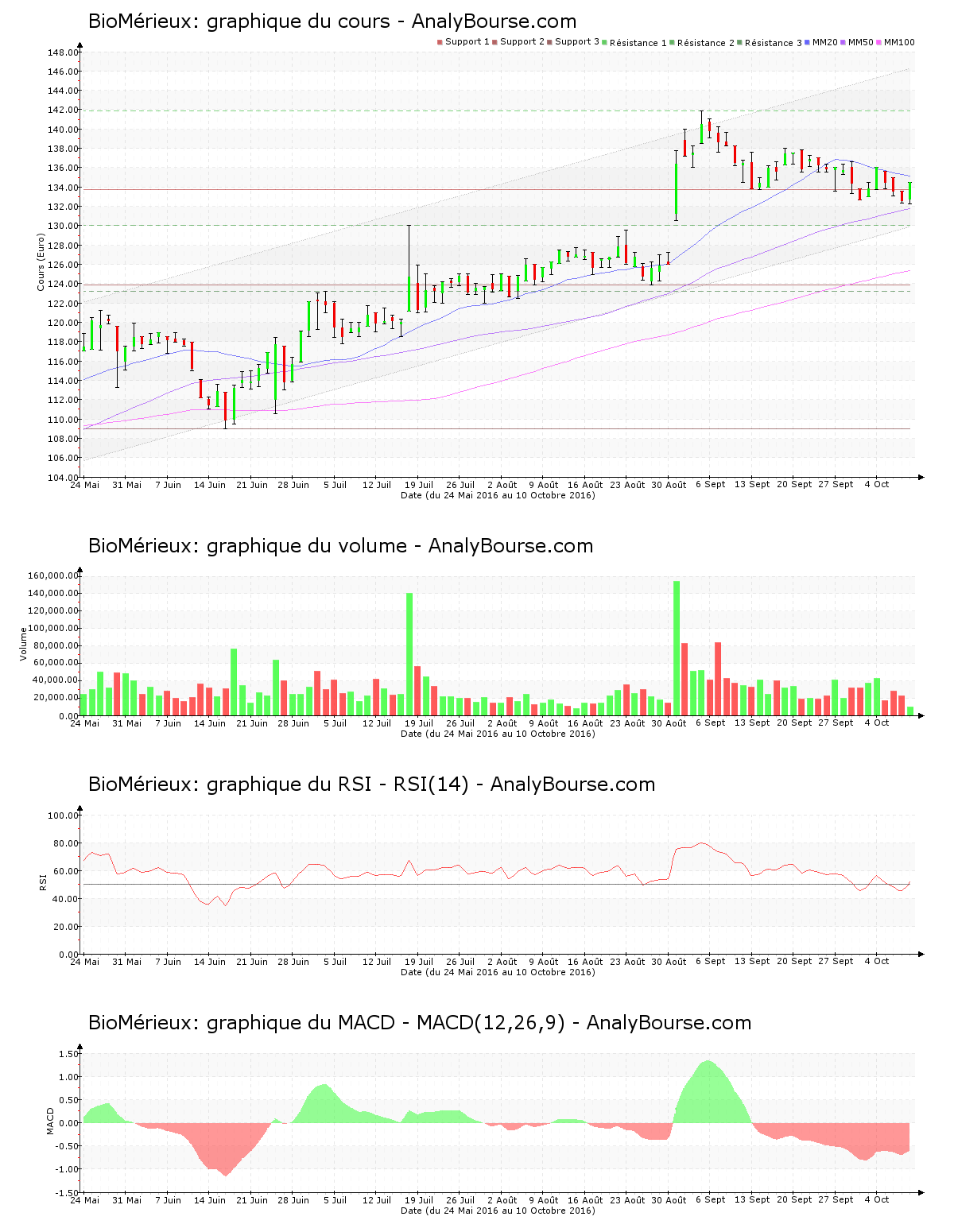This screenshot has width=954, height=1232.
Task: Click the 'graphique du volume' chart title
Action: click(340, 545)
